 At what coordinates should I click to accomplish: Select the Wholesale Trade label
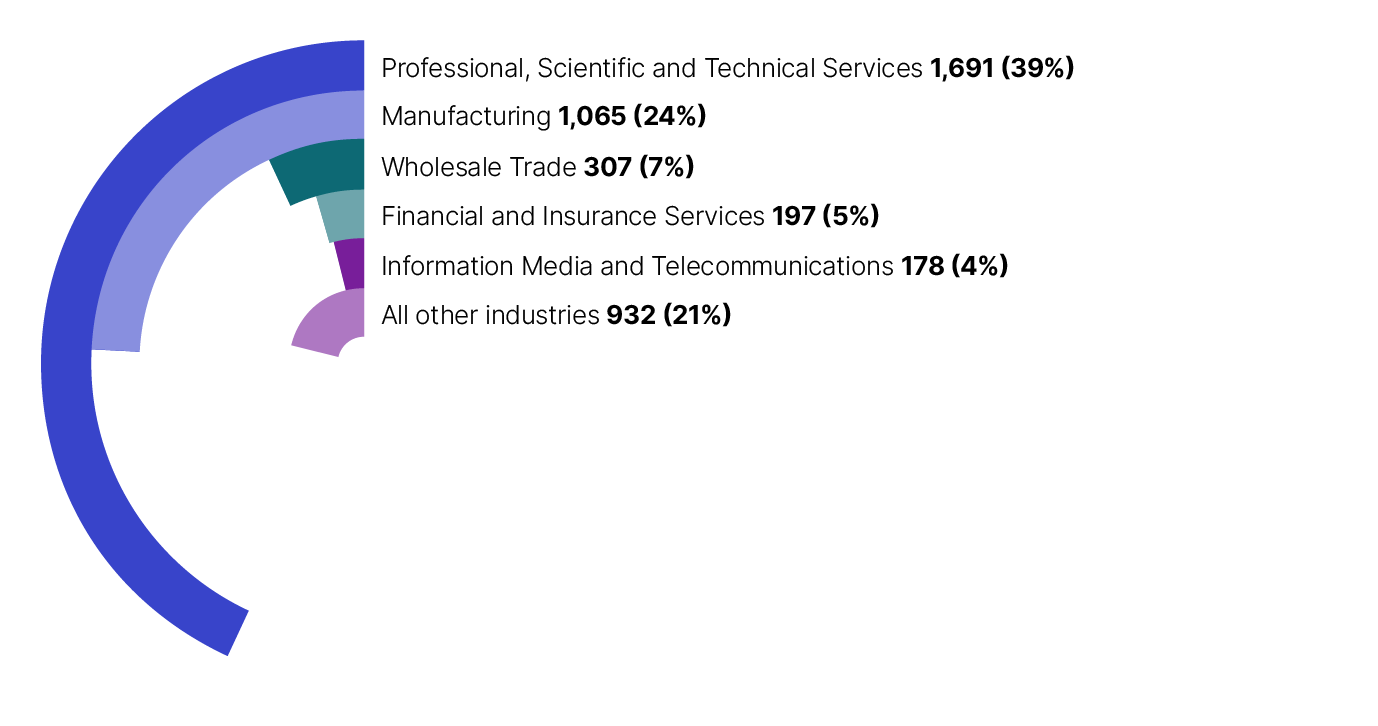479,167
